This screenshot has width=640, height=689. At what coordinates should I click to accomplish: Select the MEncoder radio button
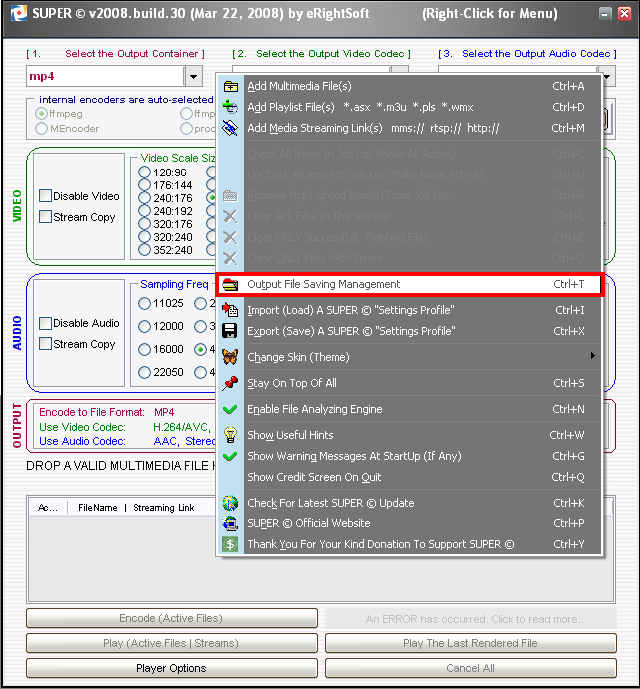[x=41, y=129]
